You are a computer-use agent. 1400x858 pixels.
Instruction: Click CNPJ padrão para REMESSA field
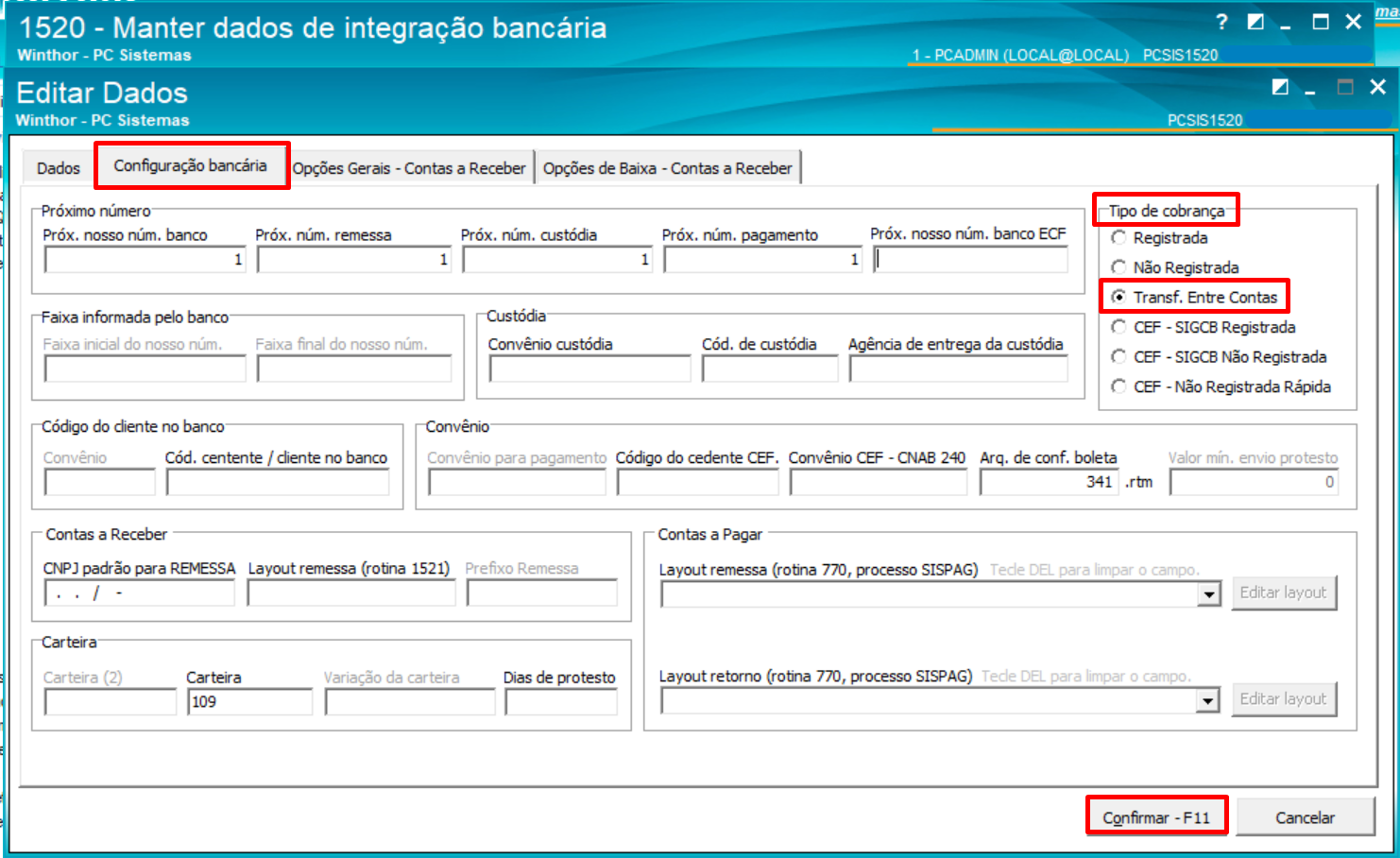pyautogui.click(x=139, y=593)
